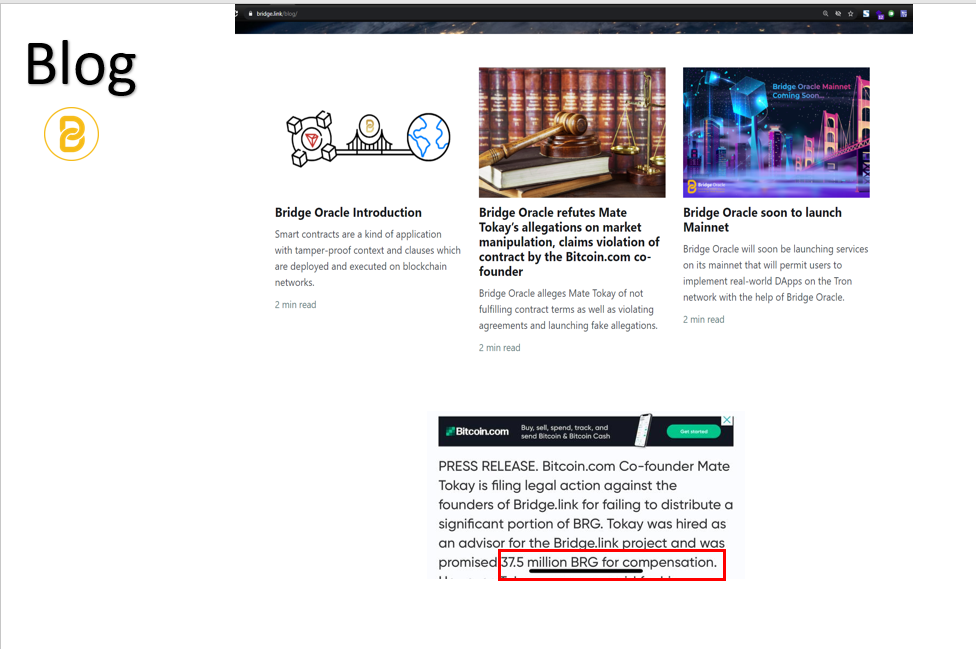This screenshot has width=976, height=649.
Task: Click the green round extension icon
Action: tap(891, 13)
